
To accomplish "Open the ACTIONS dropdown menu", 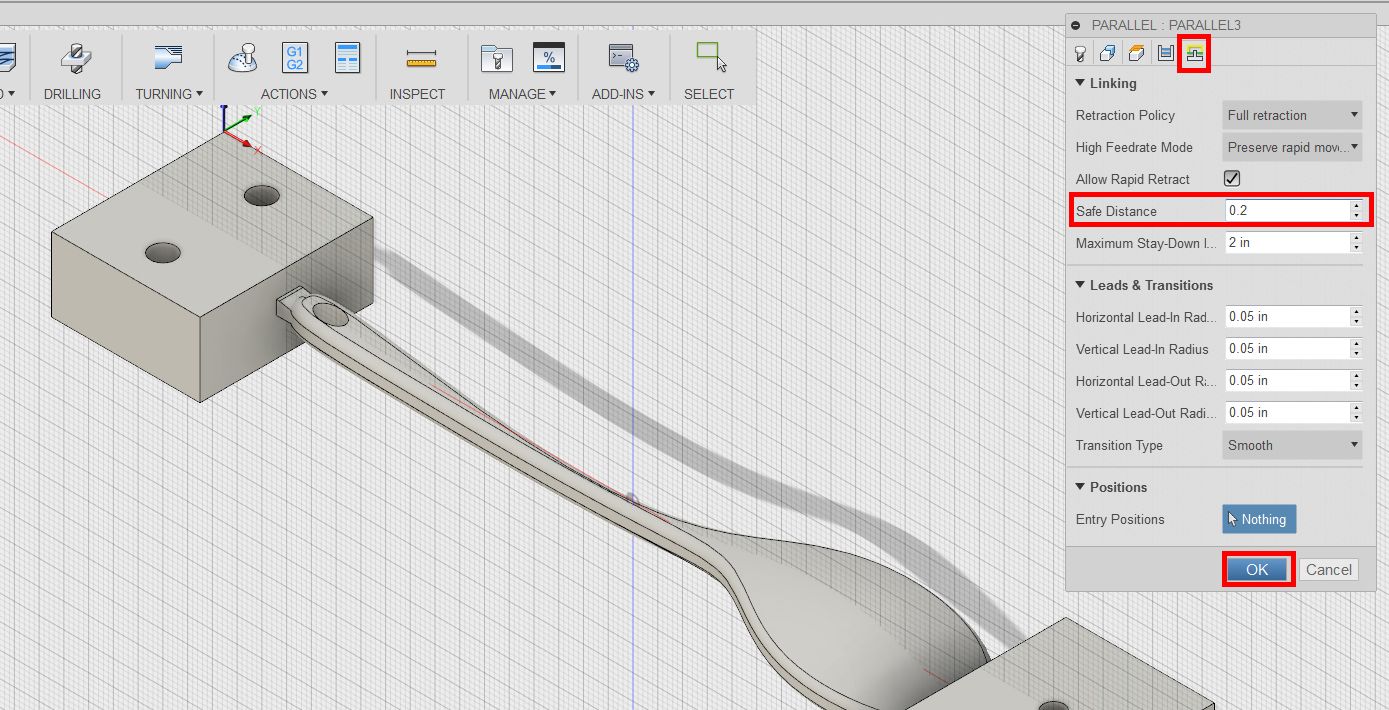I will pyautogui.click(x=294, y=94).
